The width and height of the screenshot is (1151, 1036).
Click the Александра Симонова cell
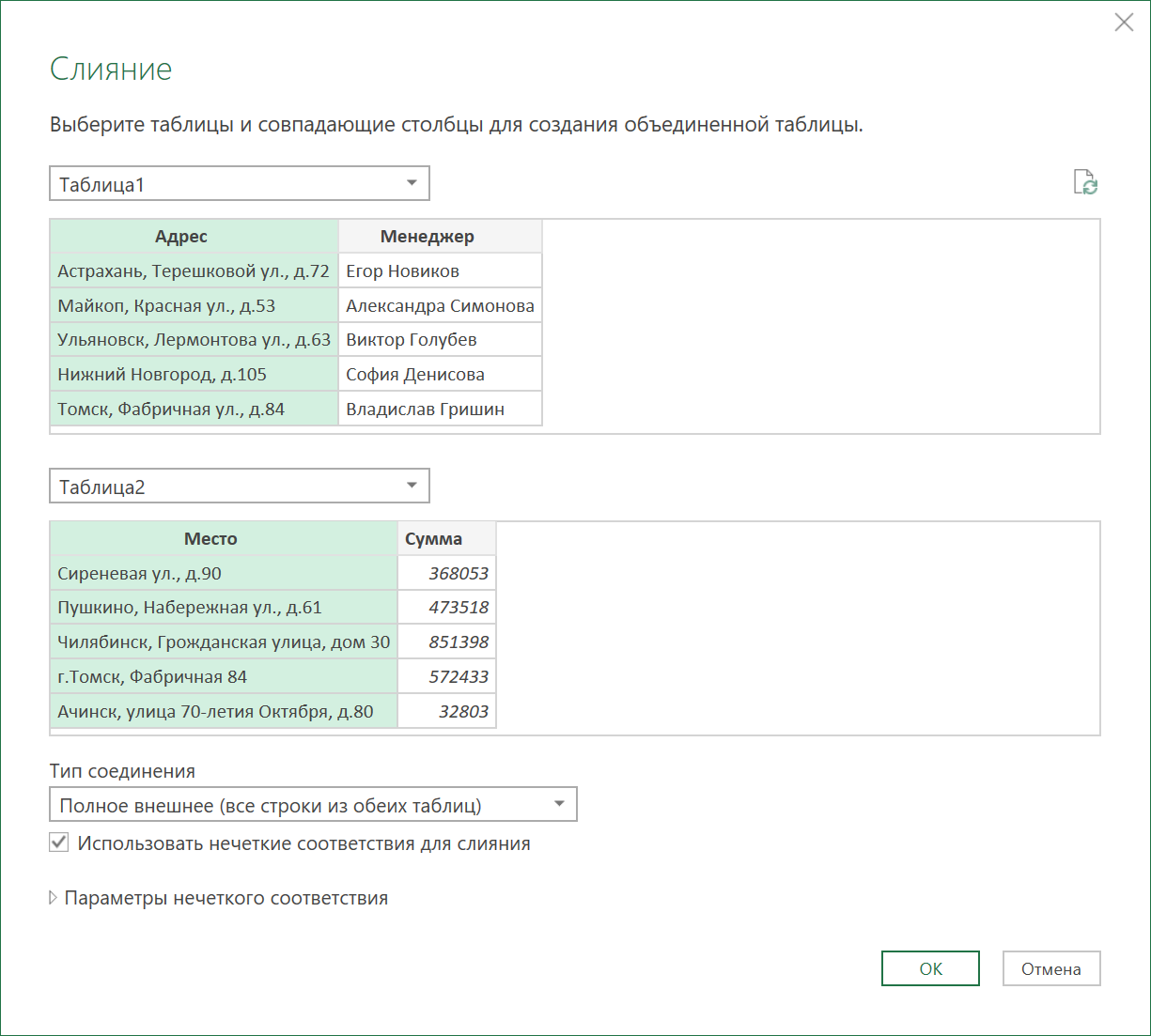[x=440, y=305]
